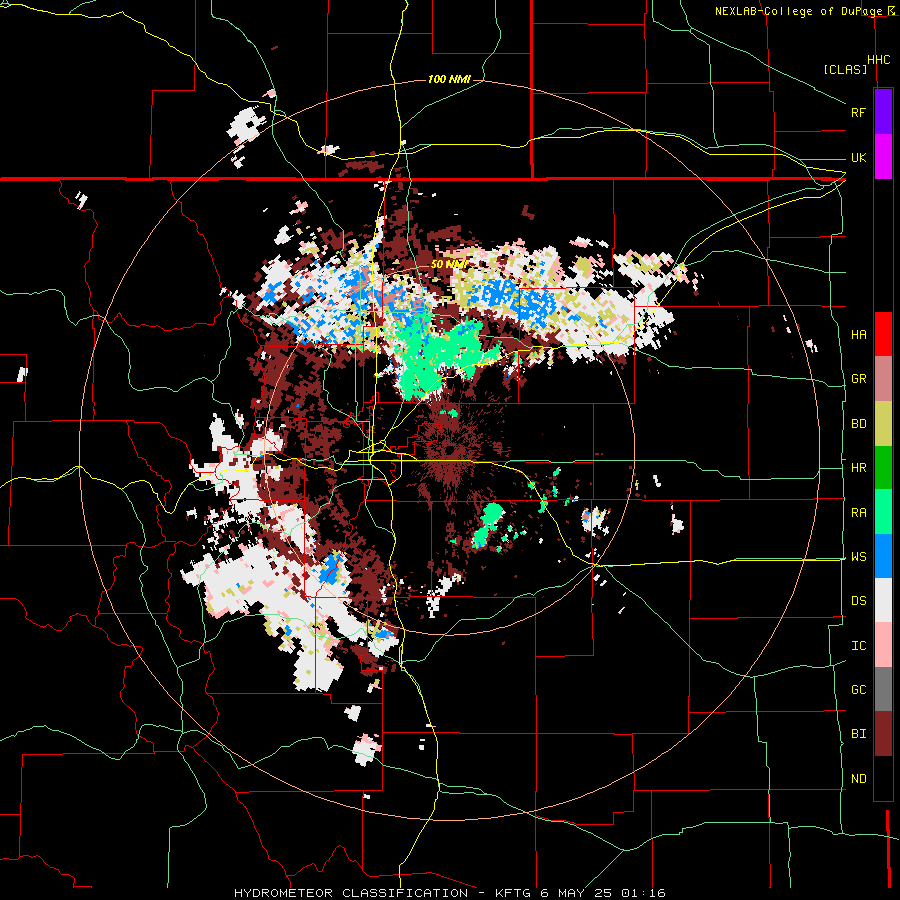Click the '[CLAS]' units label

point(845,69)
